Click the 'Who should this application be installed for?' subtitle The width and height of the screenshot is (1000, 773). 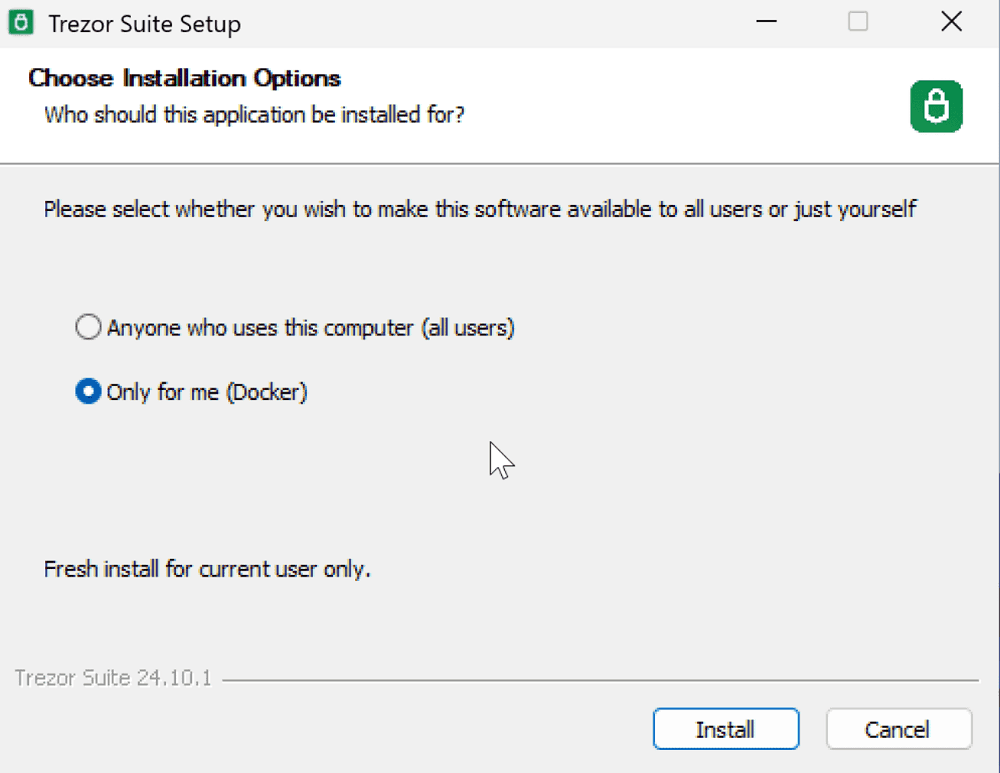254,115
